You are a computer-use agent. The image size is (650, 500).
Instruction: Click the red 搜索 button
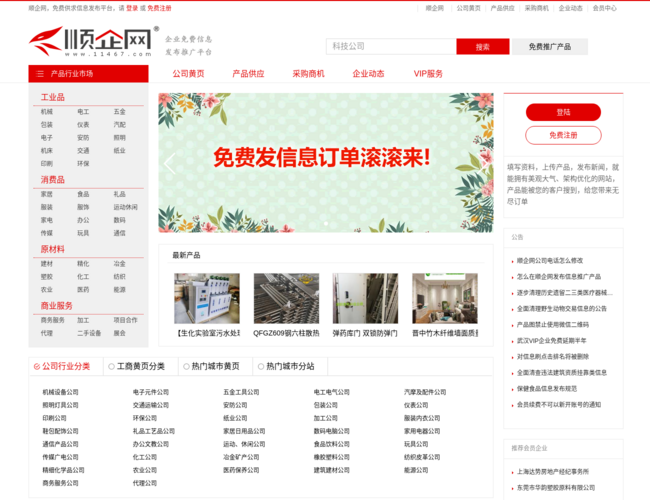(483, 46)
